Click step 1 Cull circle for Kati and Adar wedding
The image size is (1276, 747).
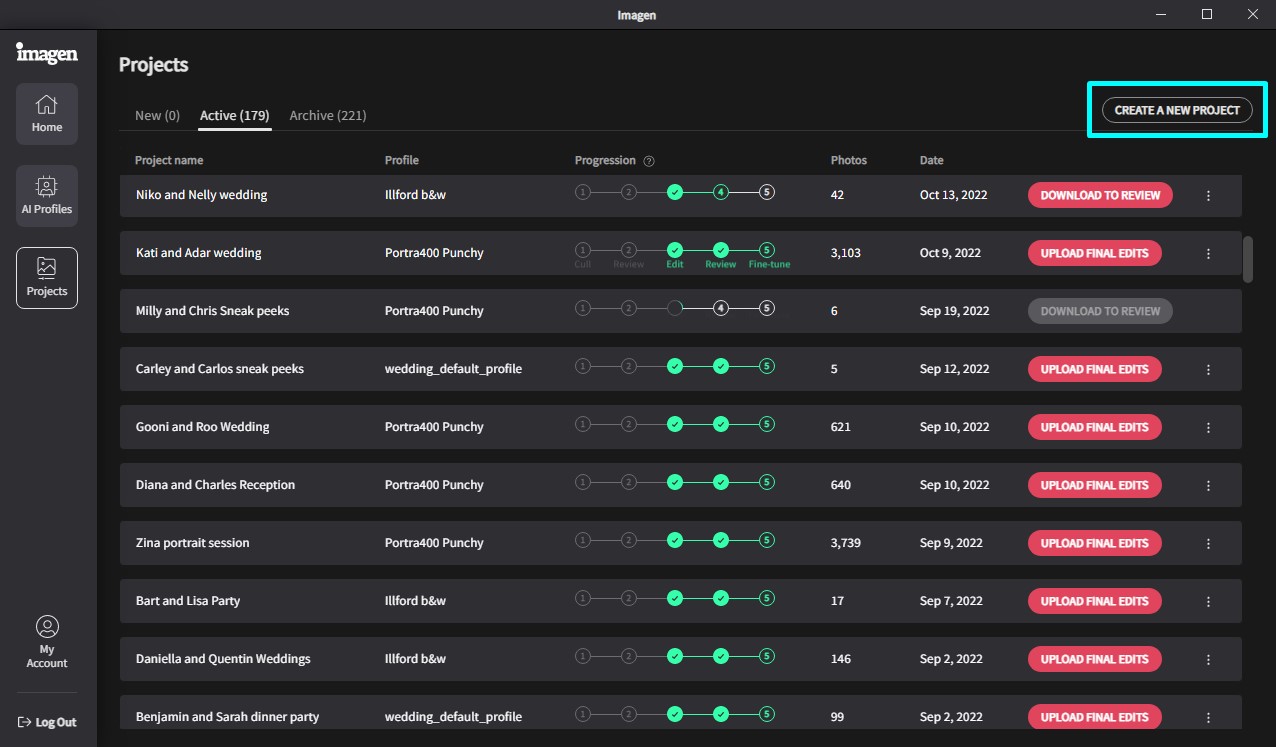coord(583,250)
